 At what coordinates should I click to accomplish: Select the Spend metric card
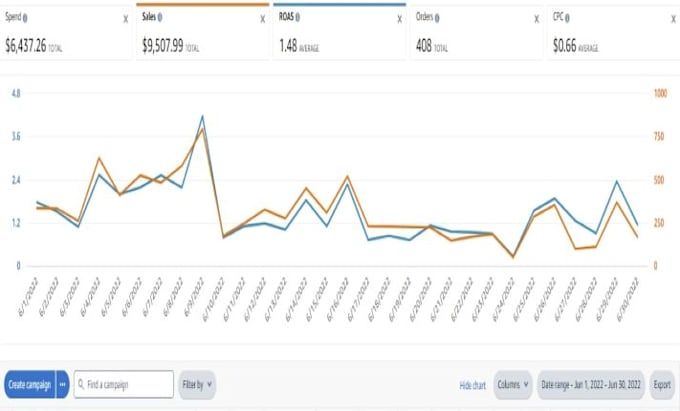click(x=66, y=33)
